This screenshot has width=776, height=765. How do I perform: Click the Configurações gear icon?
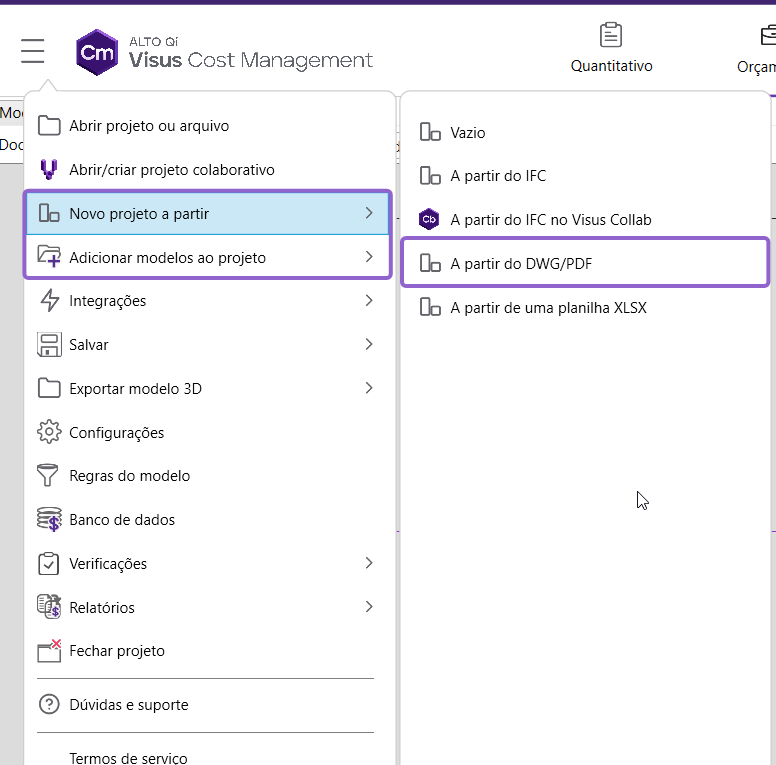click(49, 432)
